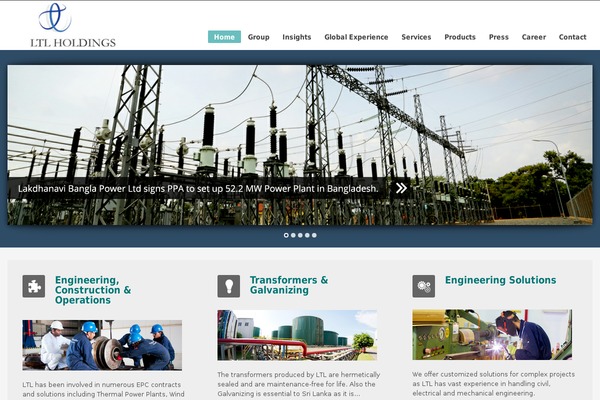This screenshot has height=400, width=600.
Task: Go to the Career page
Action: [x=534, y=37]
